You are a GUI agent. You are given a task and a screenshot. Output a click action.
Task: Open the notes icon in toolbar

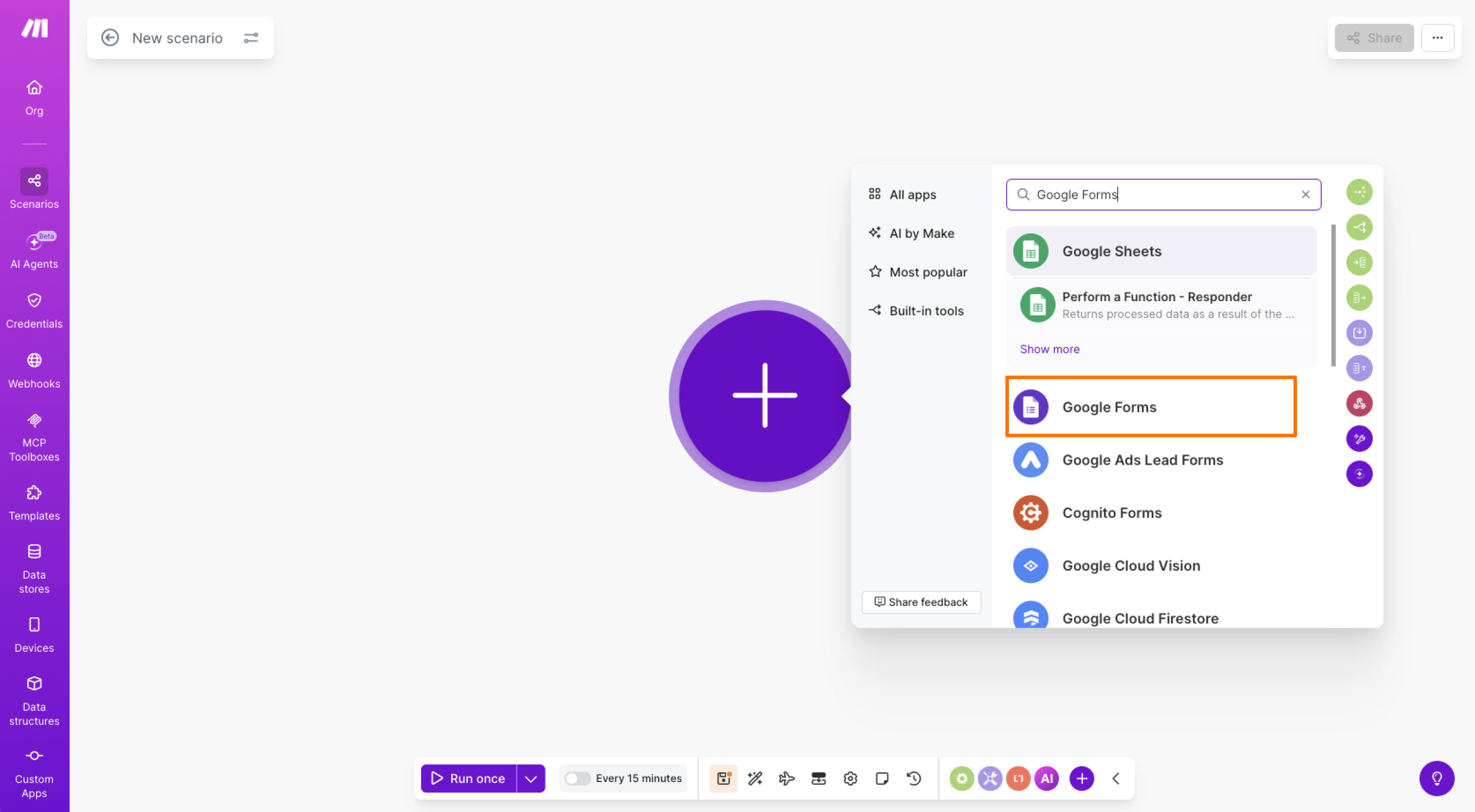[882, 779]
